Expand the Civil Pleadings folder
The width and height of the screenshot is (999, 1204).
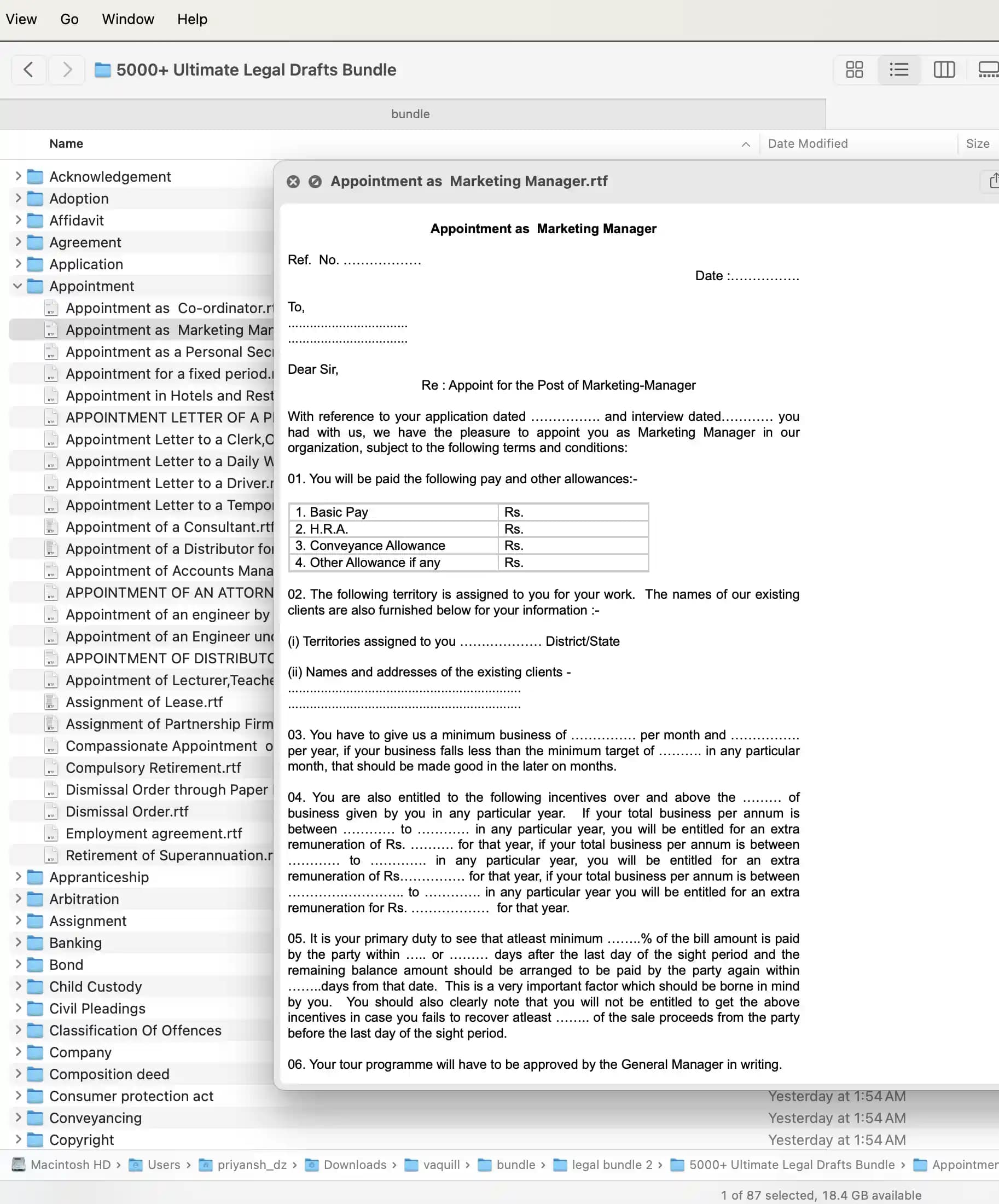(18, 1008)
